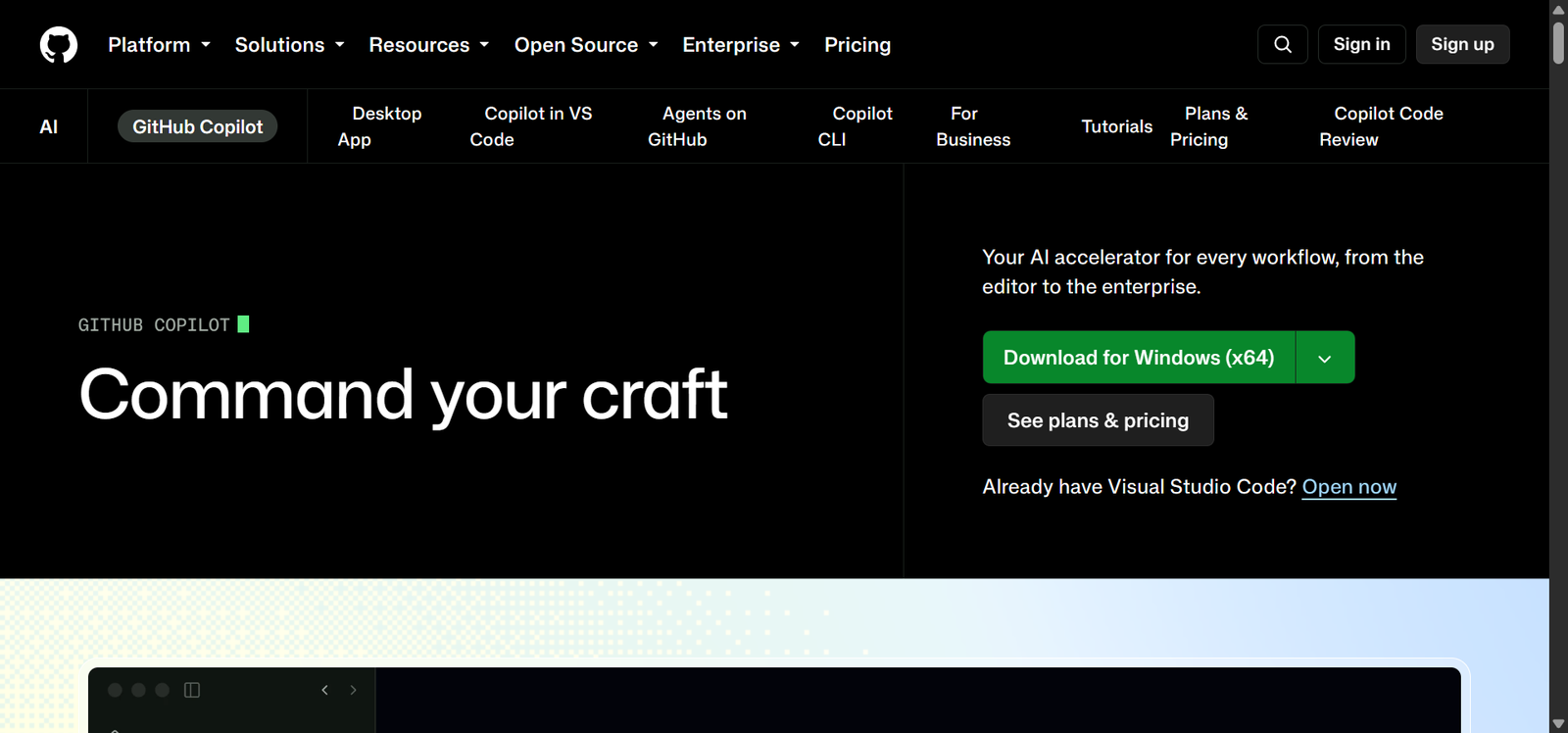Open the Plans & Pricing tab
Screen dimensions: 1568x733
[1209, 126]
